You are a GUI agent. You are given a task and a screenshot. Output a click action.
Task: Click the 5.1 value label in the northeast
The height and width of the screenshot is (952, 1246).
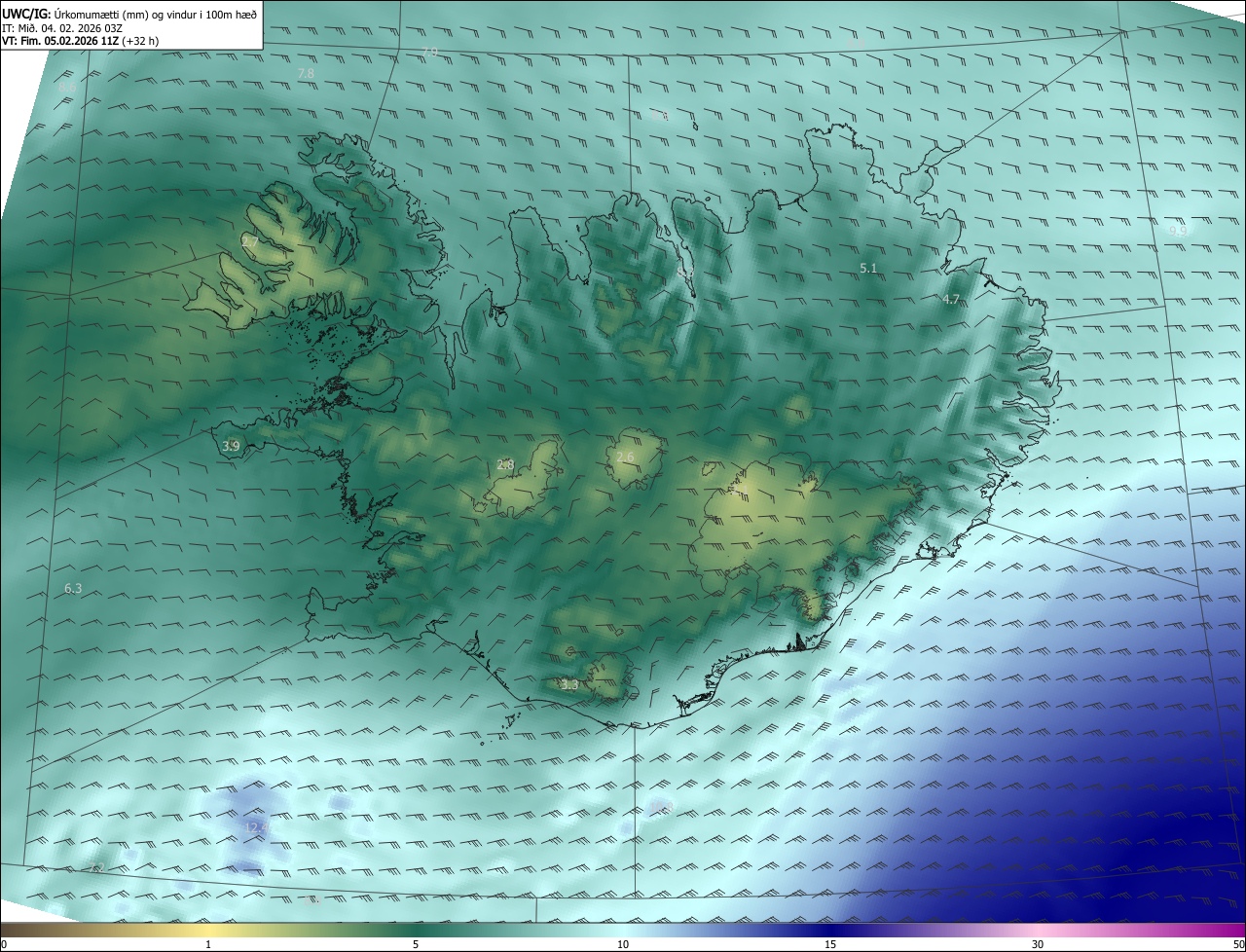(868, 268)
